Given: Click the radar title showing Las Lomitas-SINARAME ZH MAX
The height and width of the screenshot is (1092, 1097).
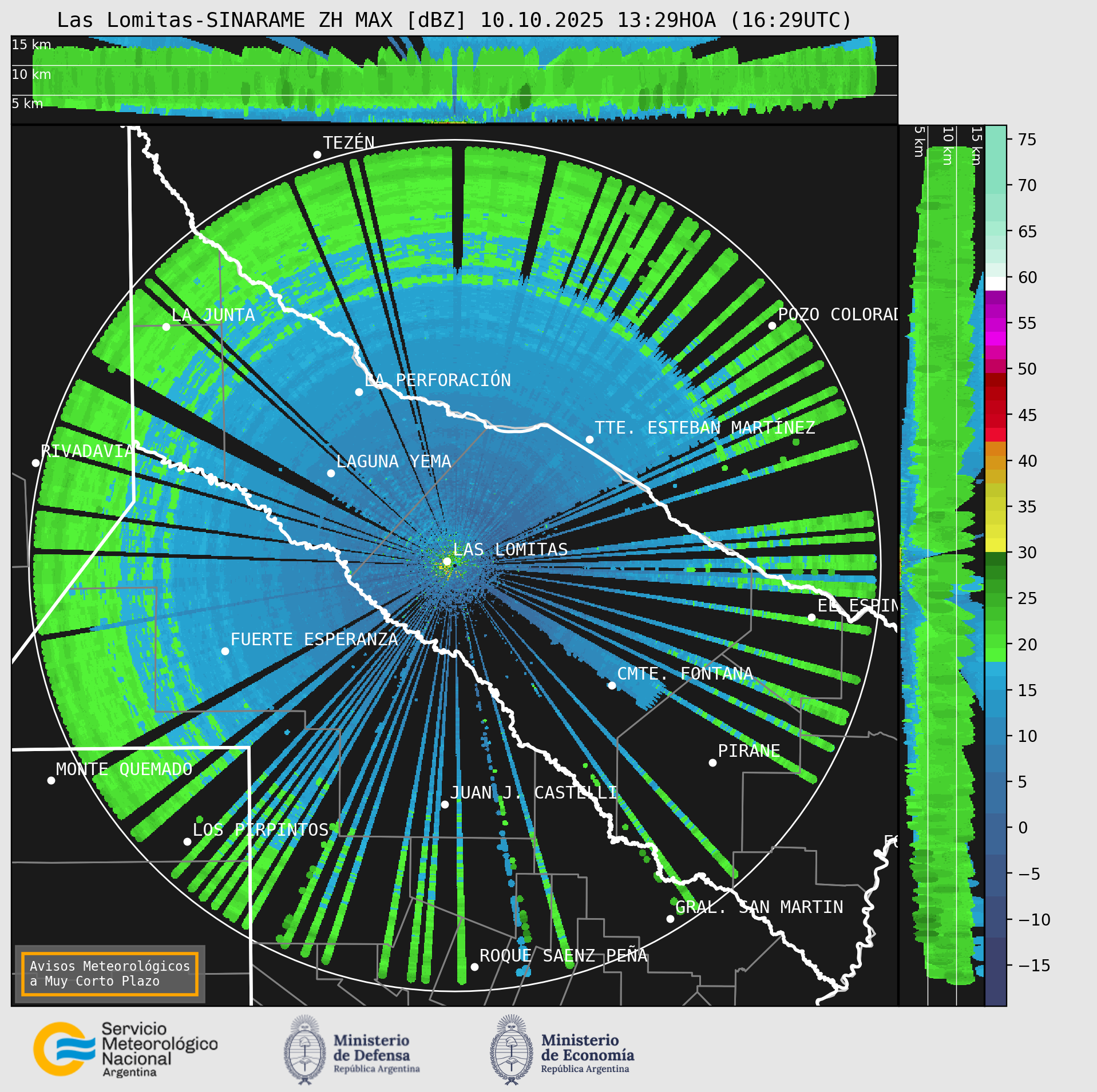Looking at the screenshot, I should pos(454,20).
